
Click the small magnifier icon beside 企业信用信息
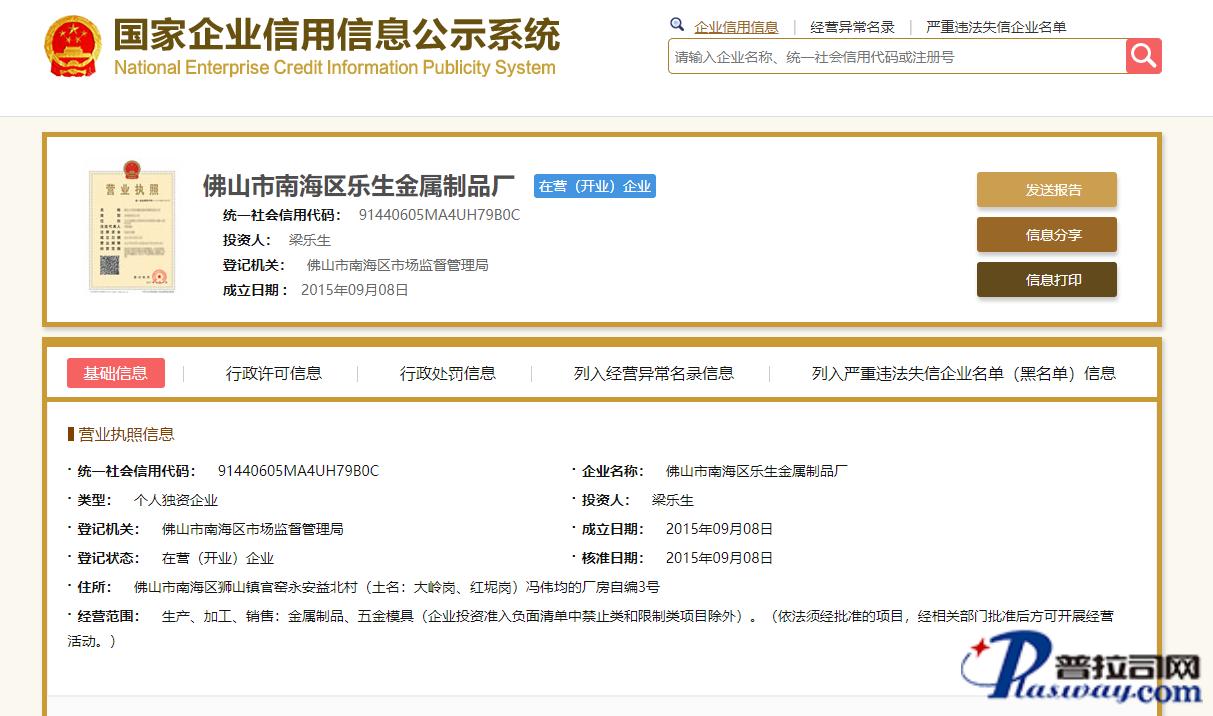pyautogui.click(x=677, y=25)
